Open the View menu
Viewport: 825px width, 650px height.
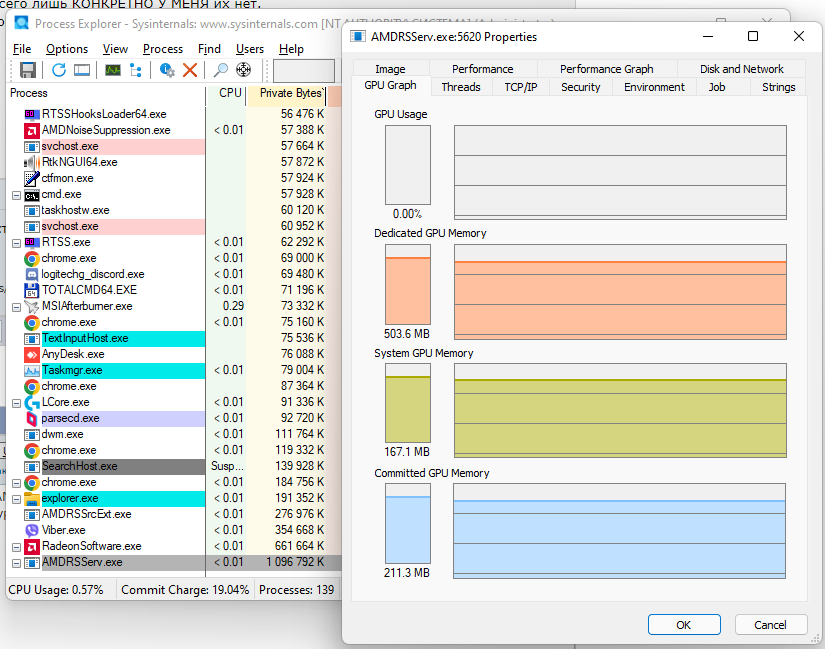115,49
